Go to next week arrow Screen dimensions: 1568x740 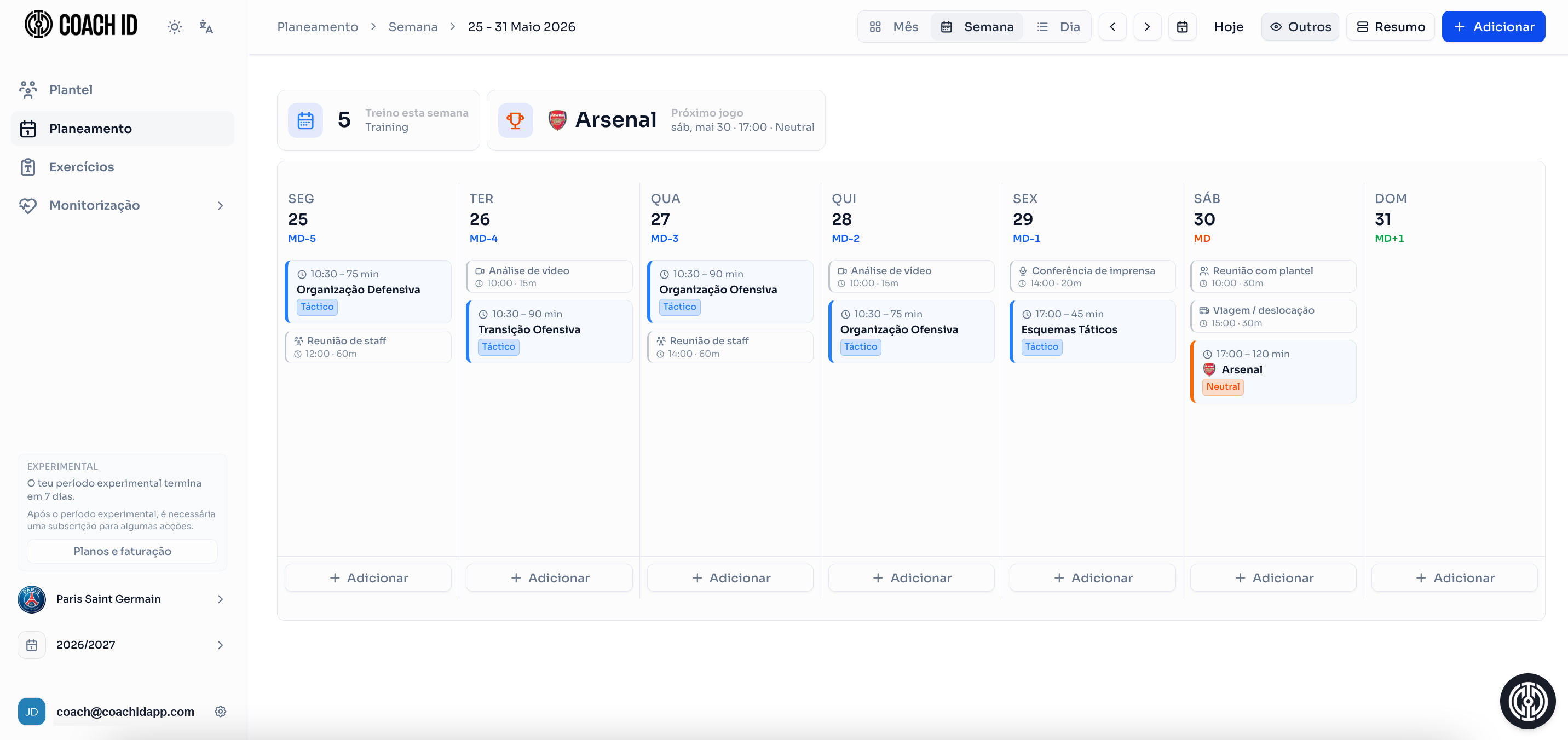click(x=1147, y=27)
